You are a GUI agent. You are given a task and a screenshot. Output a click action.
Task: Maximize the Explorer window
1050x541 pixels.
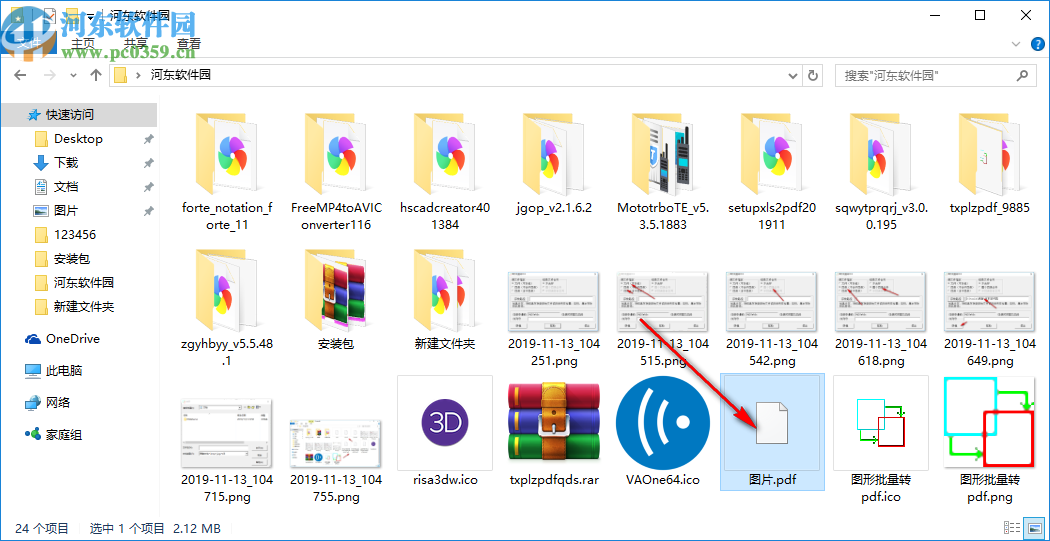click(980, 15)
